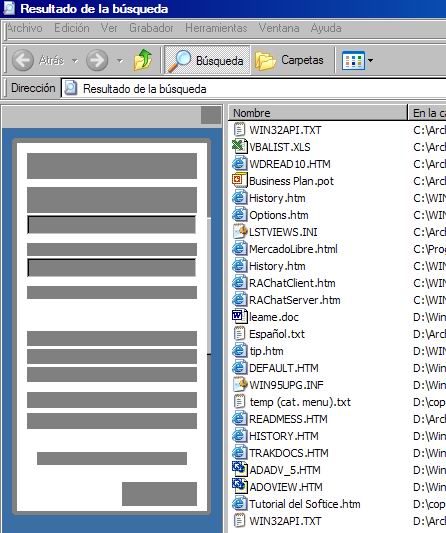Toggle the Carpetas folders pane
The height and width of the screenshot is (533, 446).
click(290, 60)
